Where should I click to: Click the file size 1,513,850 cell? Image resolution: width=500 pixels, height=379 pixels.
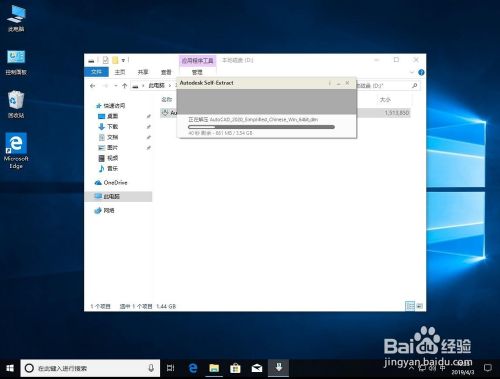pos(396,113)
